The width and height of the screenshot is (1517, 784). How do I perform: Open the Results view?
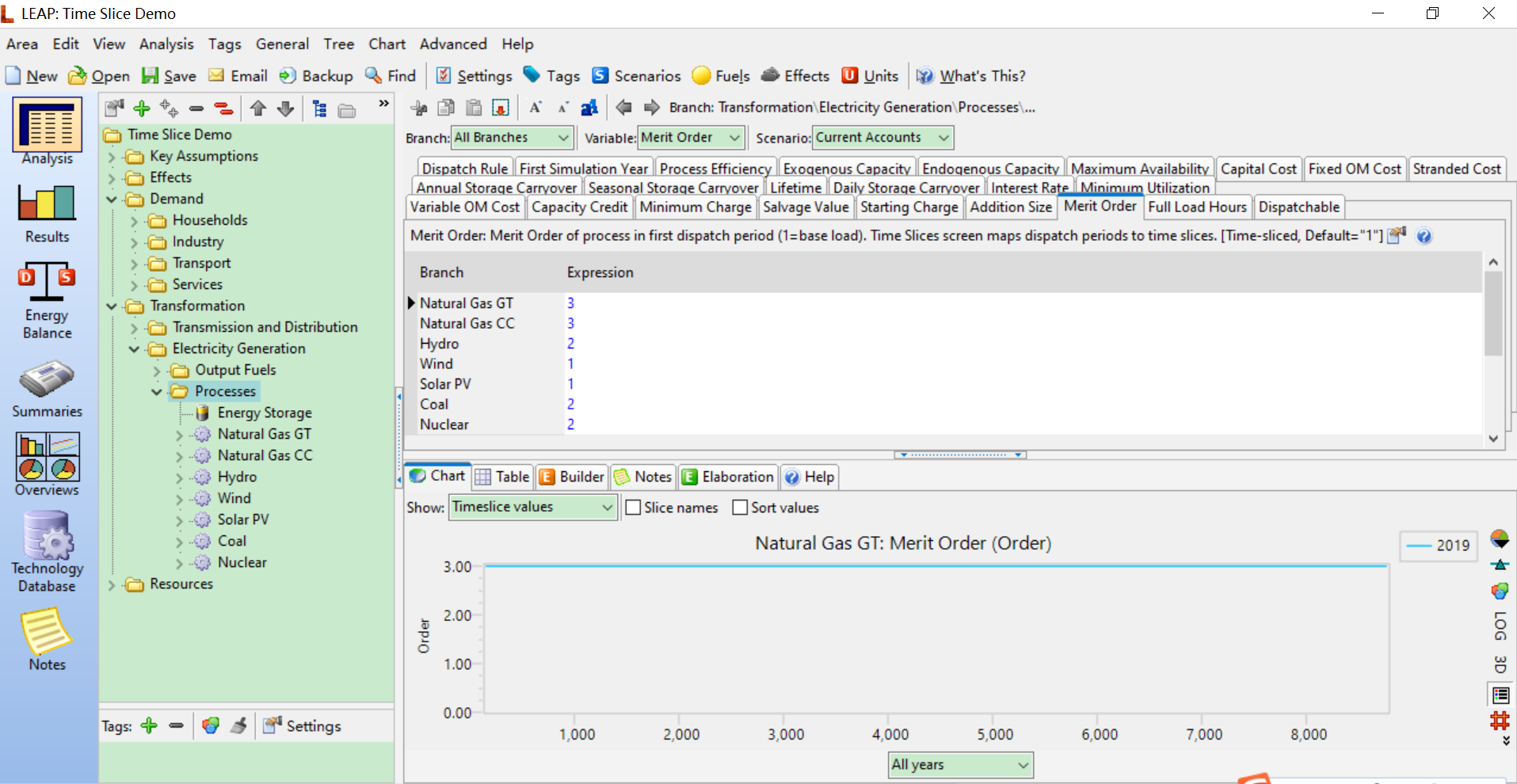coord(47,213)
